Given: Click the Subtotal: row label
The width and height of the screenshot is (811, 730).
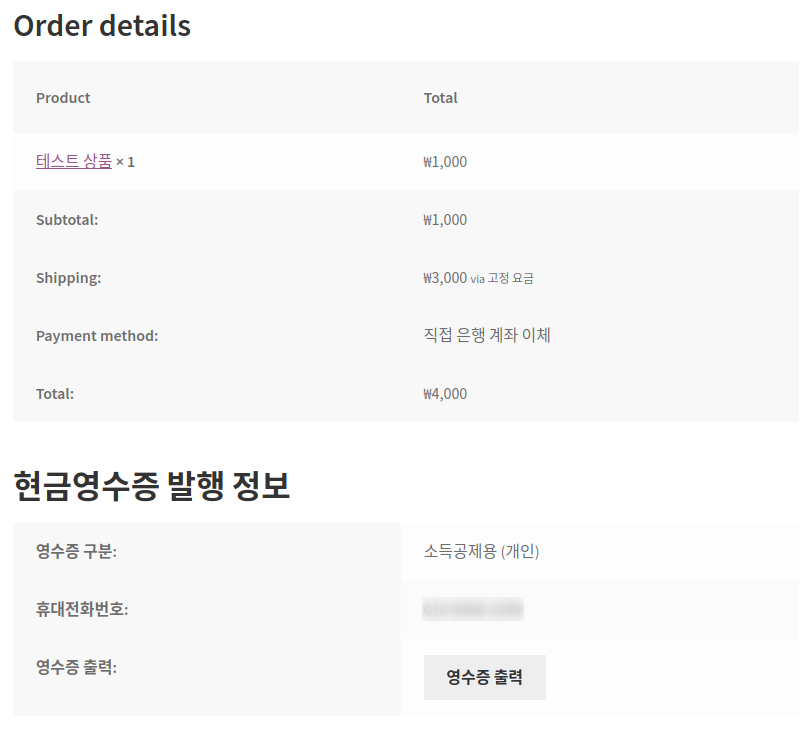Looking at the screenshot, I should point(67,220).
